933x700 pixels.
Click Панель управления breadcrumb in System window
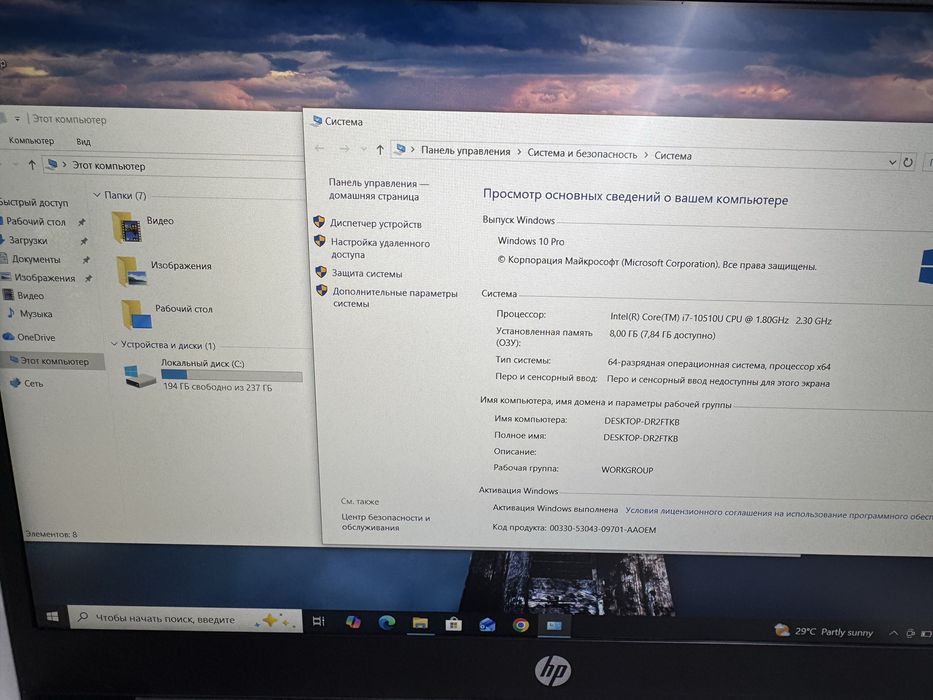(465, 151)
